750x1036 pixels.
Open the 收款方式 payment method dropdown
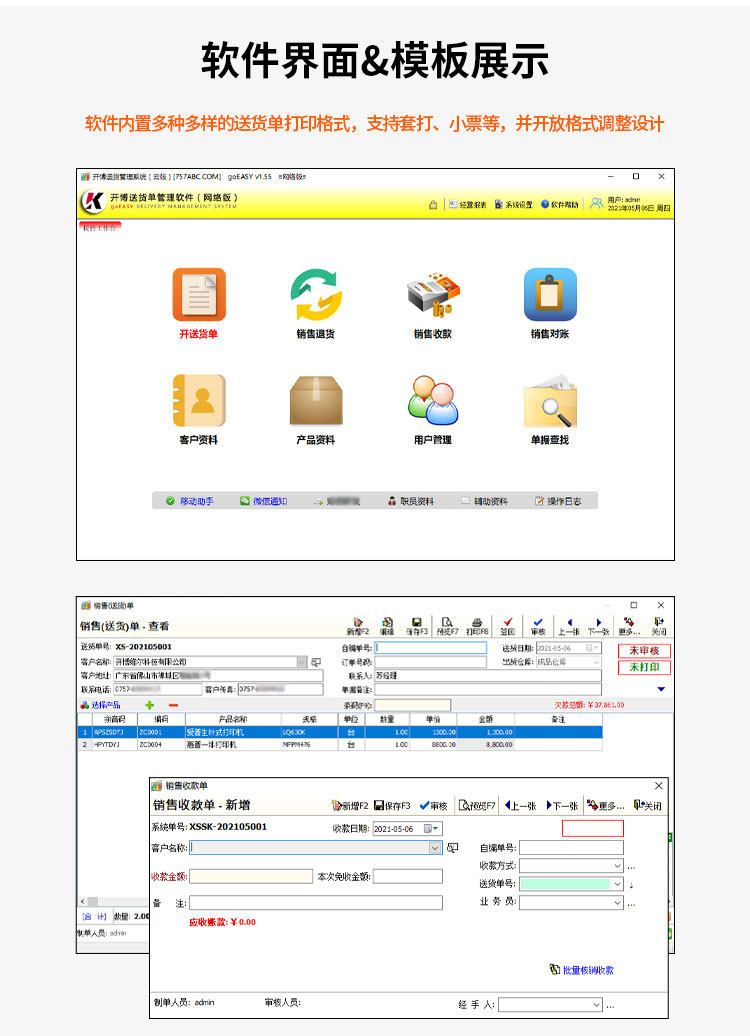[616, 866]
